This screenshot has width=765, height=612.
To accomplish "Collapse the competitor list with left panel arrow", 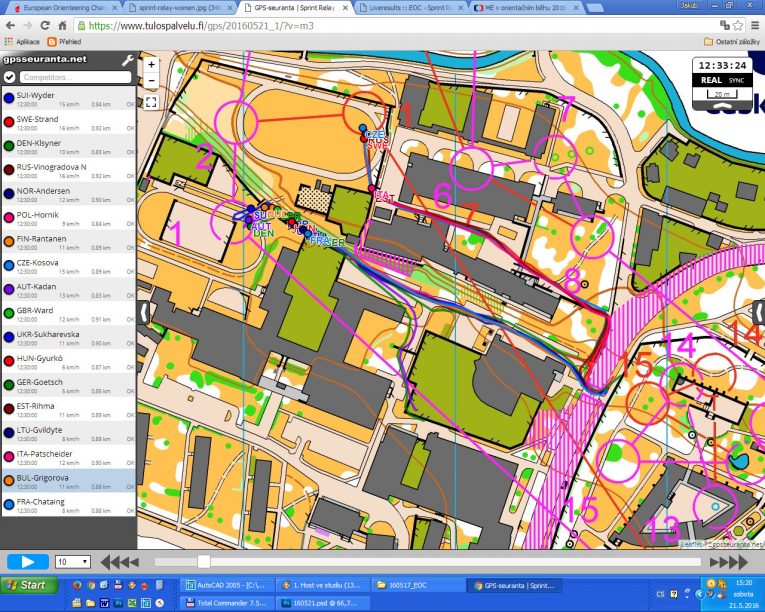I will 144,312.
